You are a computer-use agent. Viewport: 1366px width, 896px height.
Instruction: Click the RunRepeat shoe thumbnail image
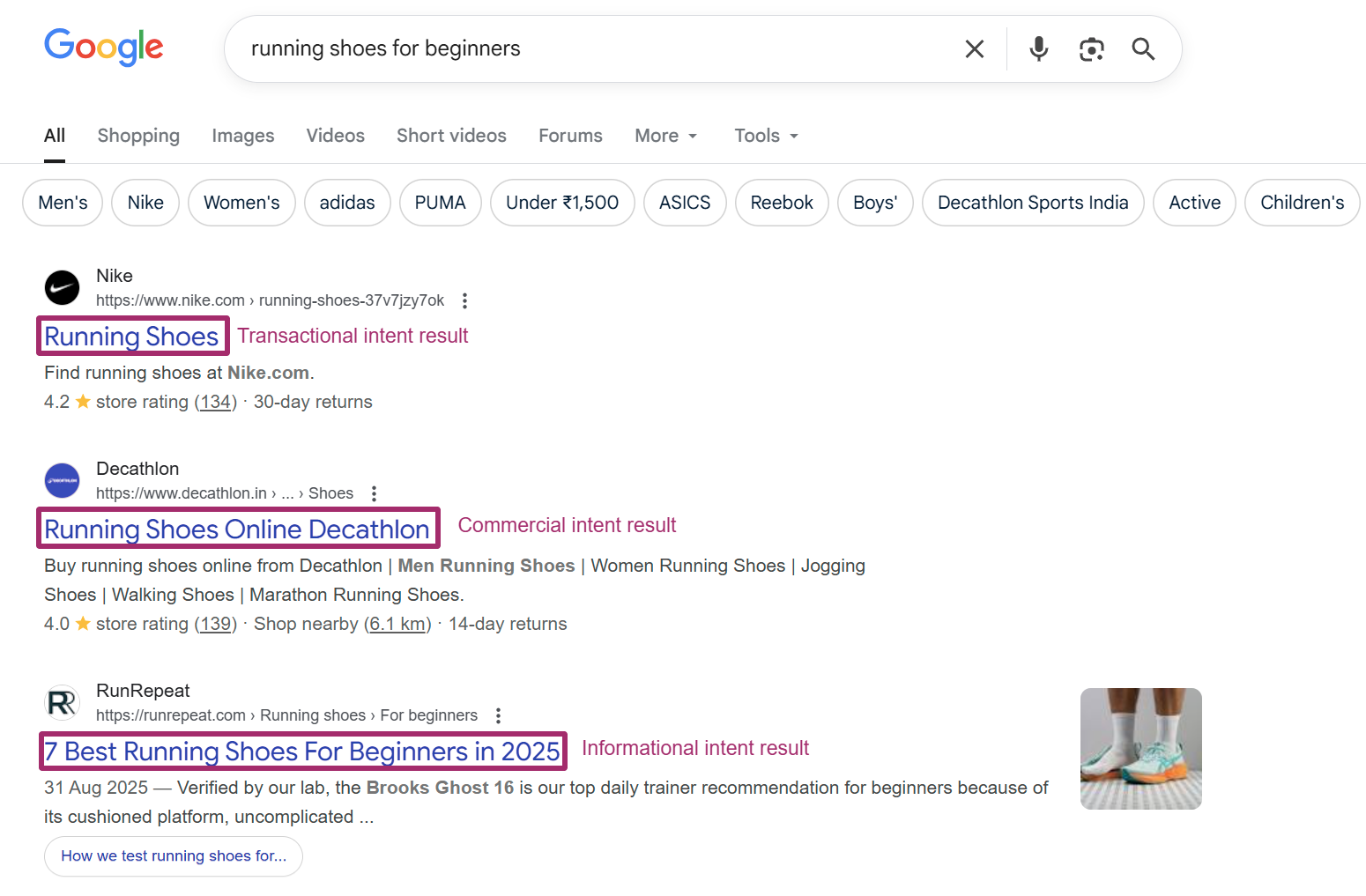coord(1140,749)
